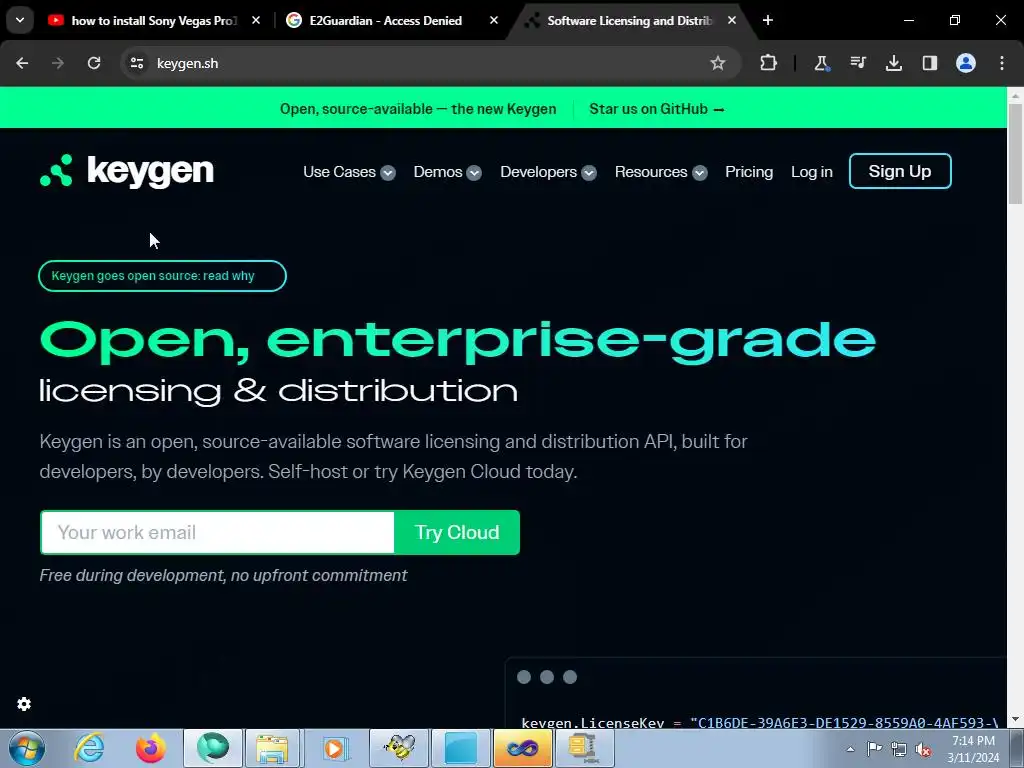Open the Windows Start button
This screenshot has width=1024, height=768.
coord(27,748)
